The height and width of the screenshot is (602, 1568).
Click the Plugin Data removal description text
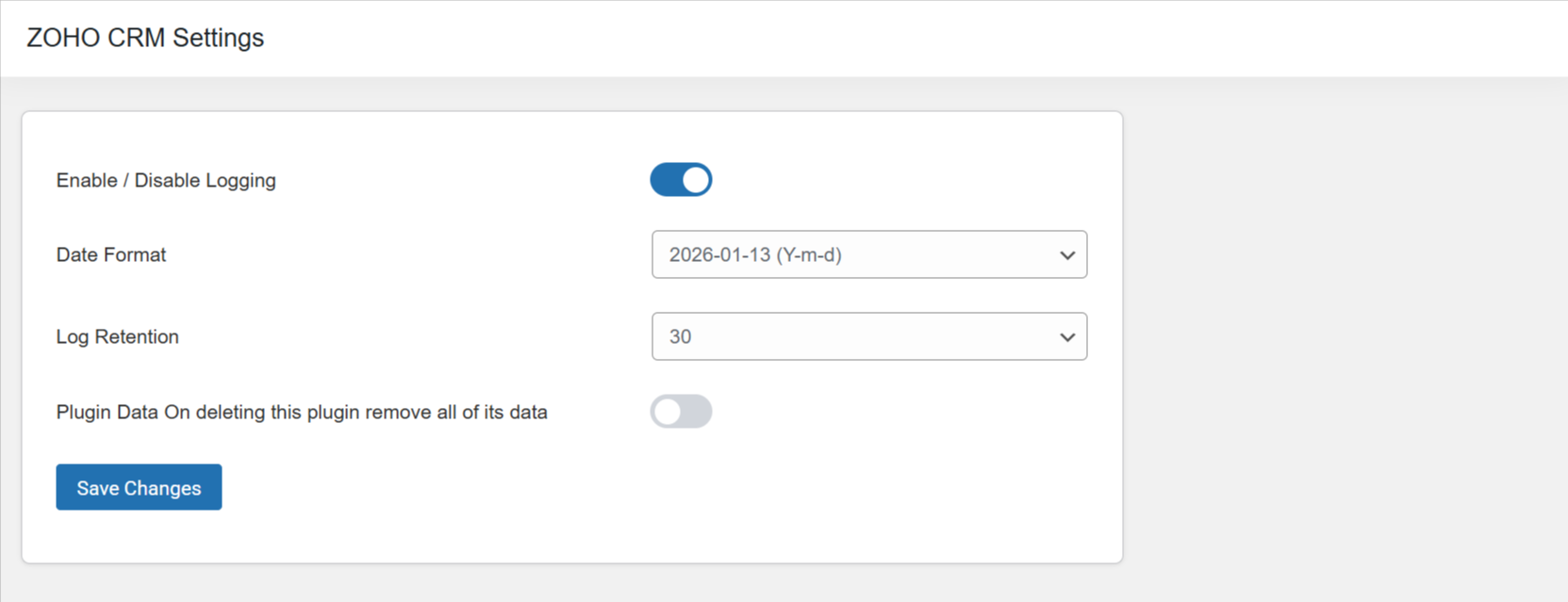pyautogui.click(x=302, y=412)
